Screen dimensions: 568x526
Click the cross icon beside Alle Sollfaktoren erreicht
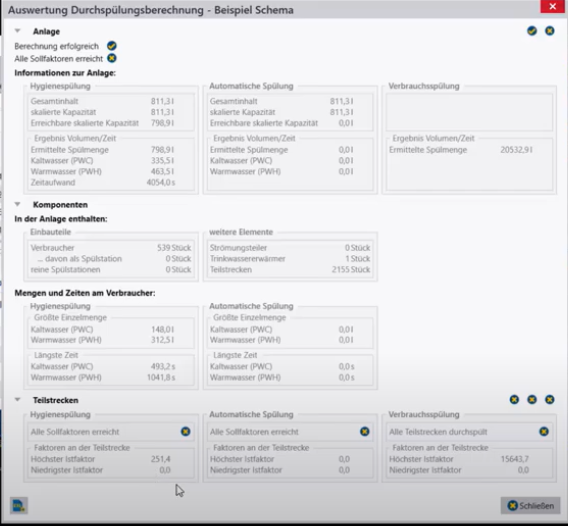tap(112, 58)
